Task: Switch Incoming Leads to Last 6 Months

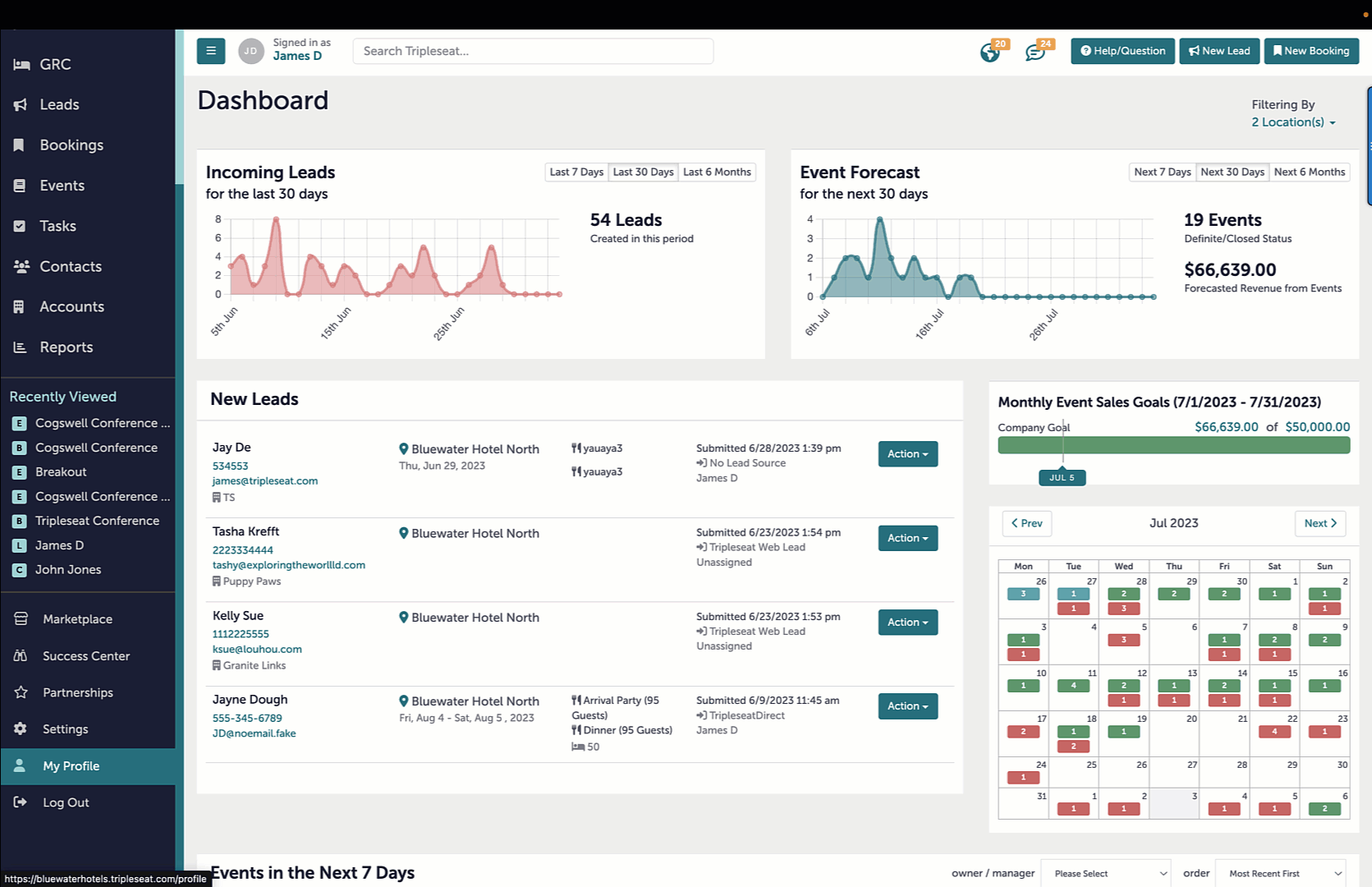Action: (x=717, y=172)
